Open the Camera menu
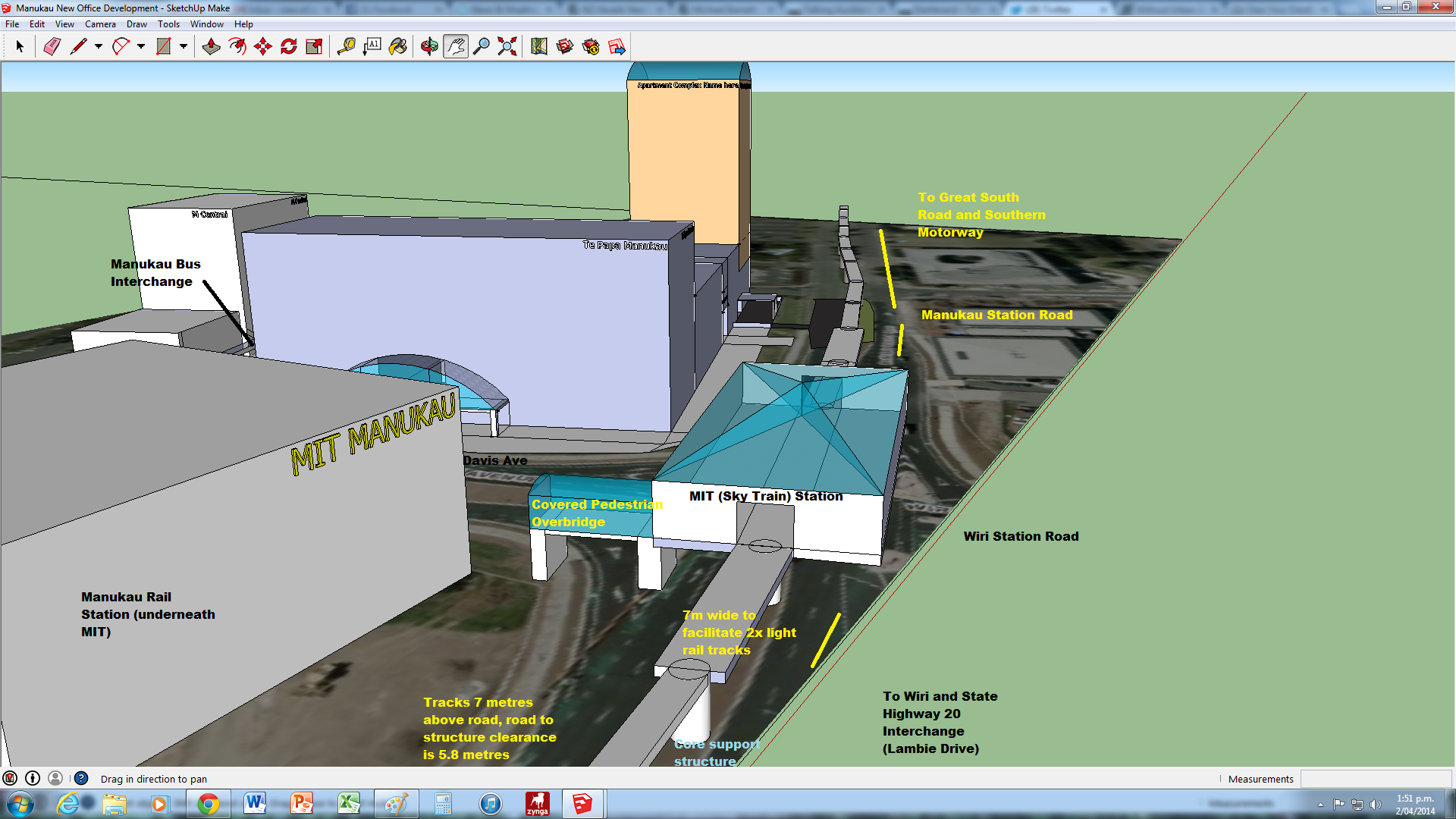This screenshot has height=819, width=1456. tap(100, 24)
